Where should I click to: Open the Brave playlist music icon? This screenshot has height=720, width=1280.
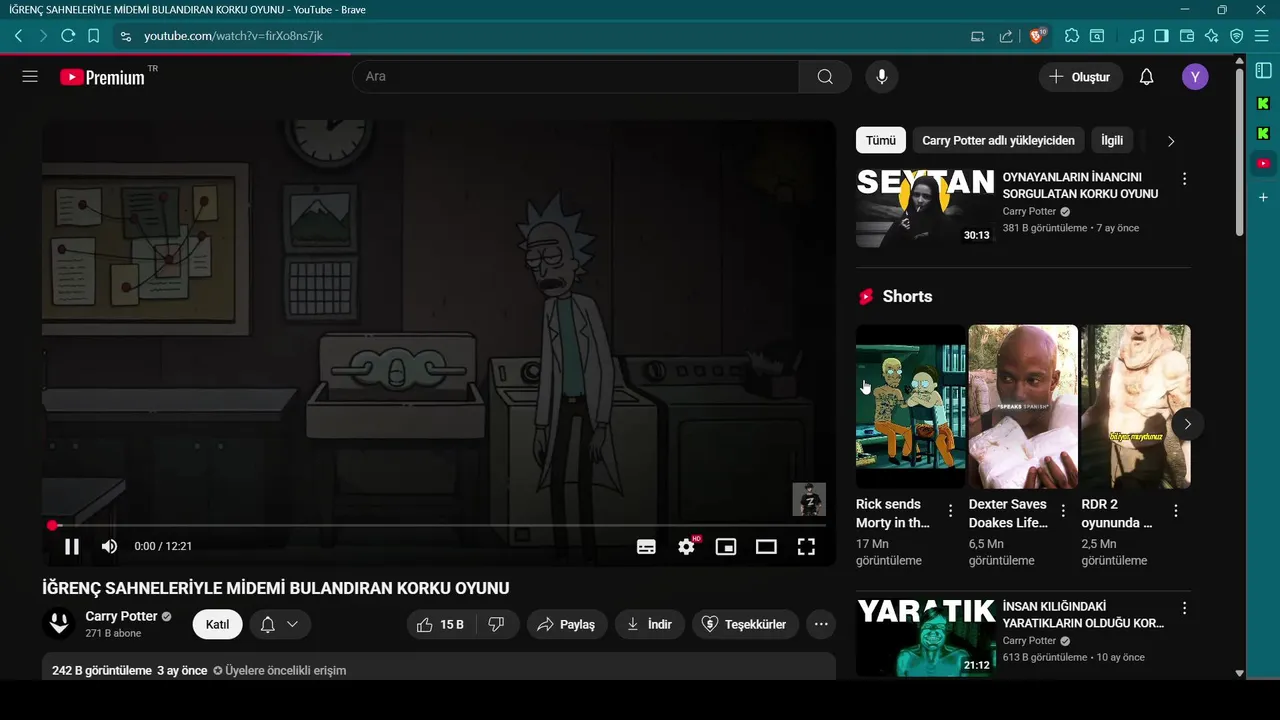tap(1136, 36)
